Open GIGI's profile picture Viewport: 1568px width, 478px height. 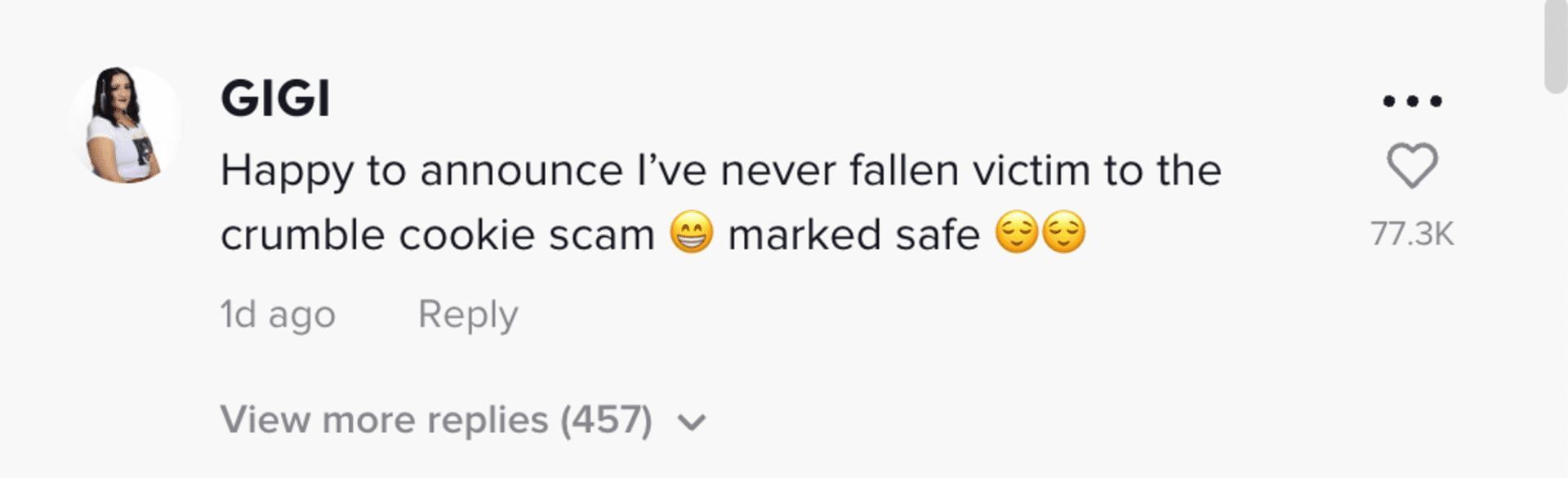(x=125, y=125)
